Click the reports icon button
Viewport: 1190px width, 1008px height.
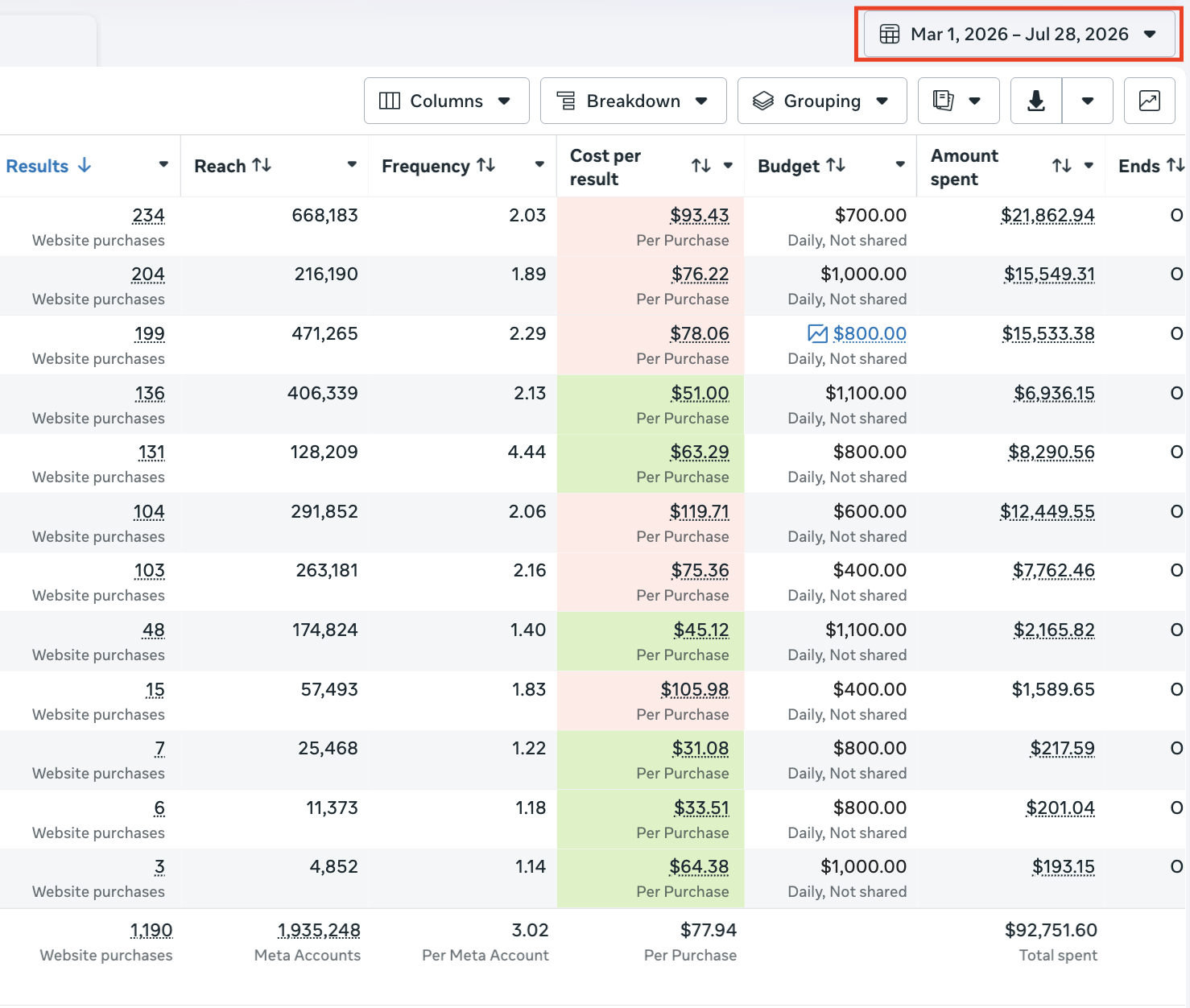click(x=943, y=101)
